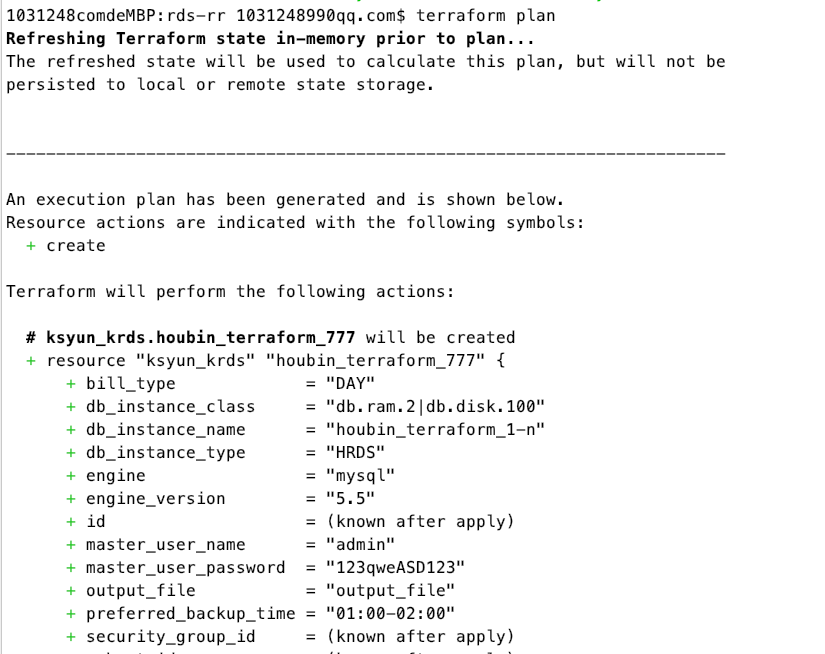Click the "HRDS" instance type value
This screenshot has height=654, width=825.
(355, 453)
